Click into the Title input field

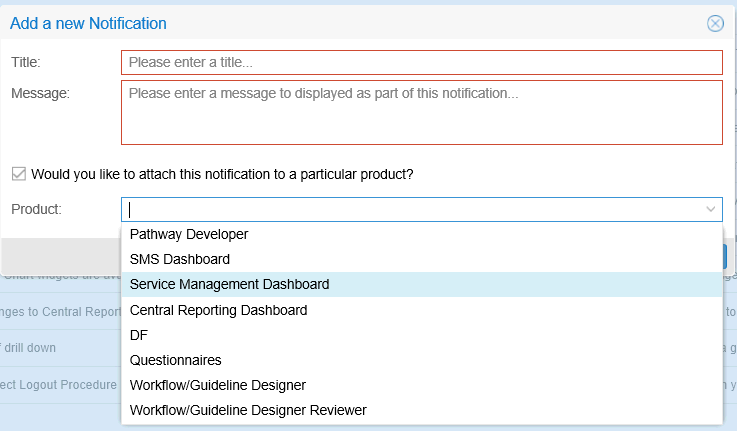(x=421, y=62)
